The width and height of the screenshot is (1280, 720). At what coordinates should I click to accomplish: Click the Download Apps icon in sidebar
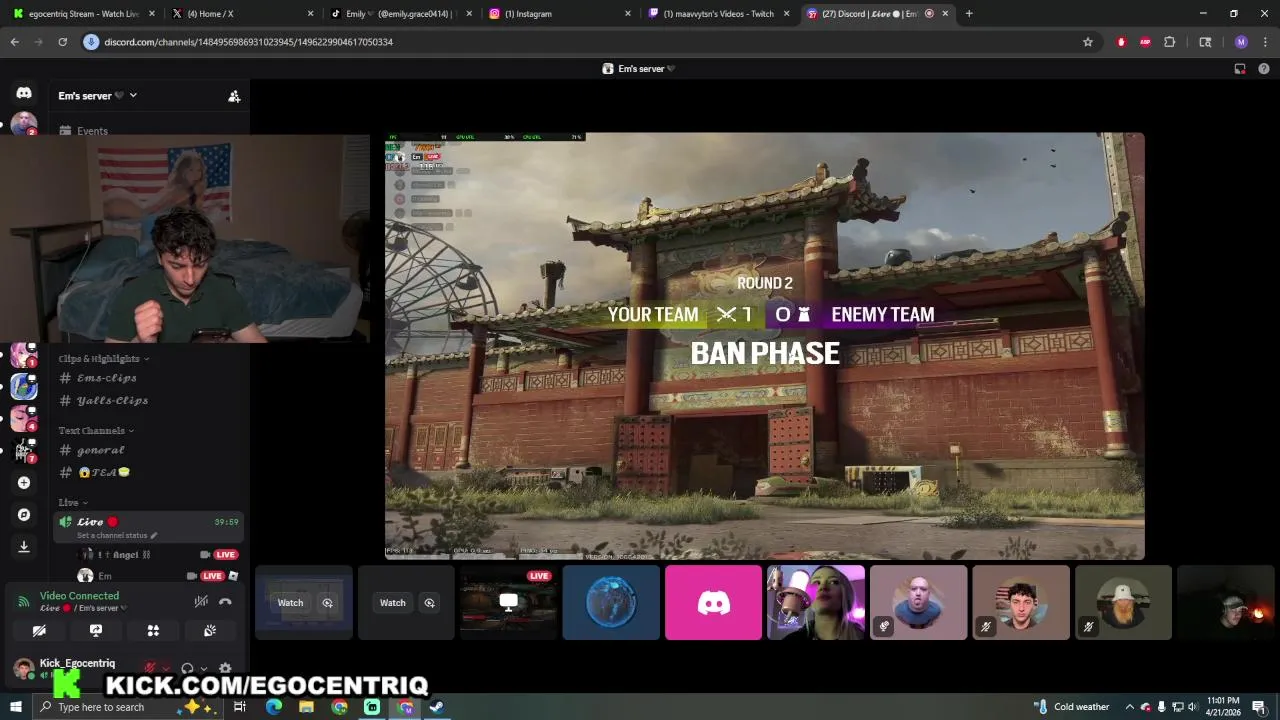(x=24, y=547)
